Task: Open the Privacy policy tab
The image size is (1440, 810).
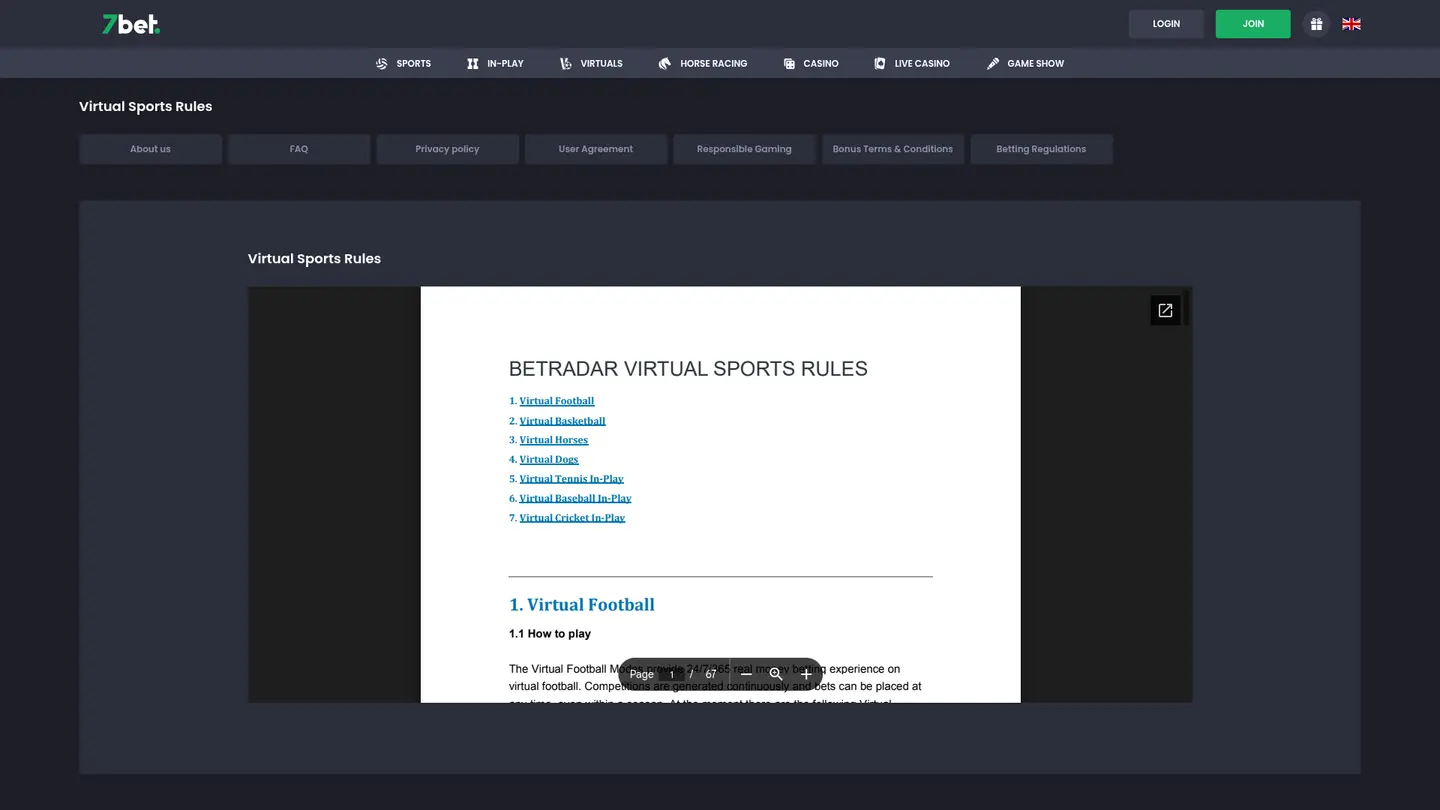Action: [447, 149]
